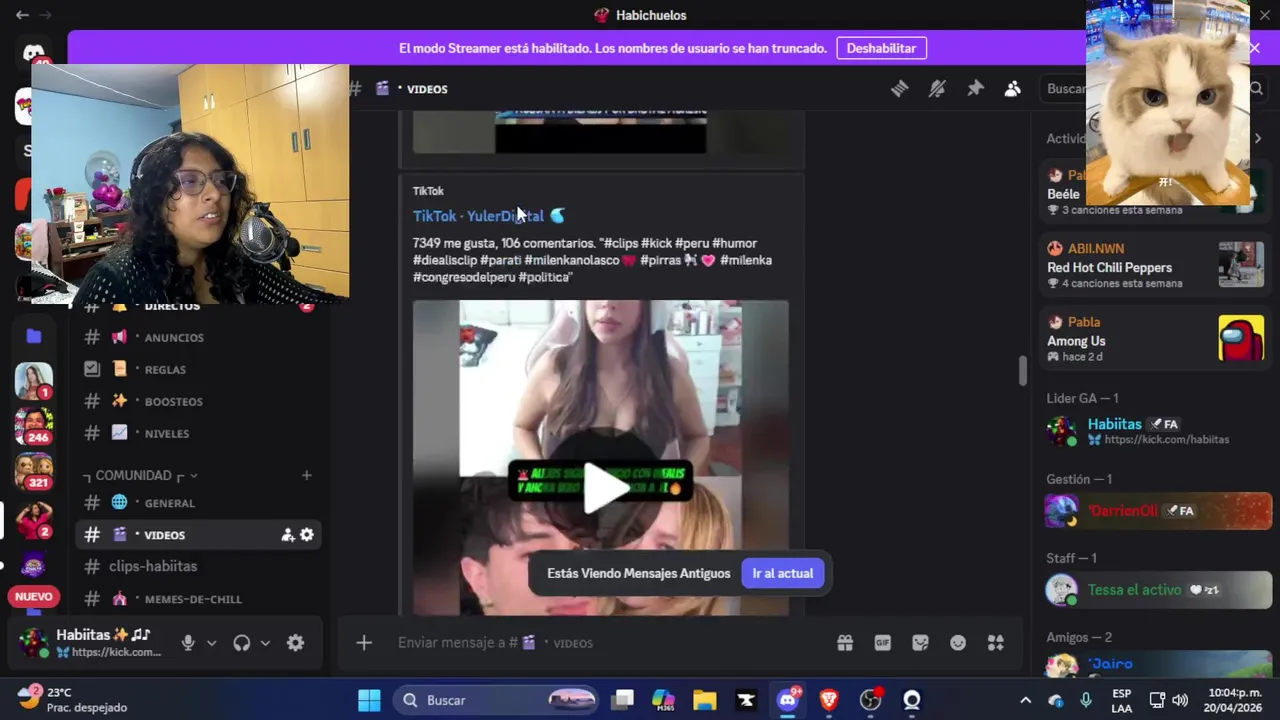Open File Explorer from taskbar

click(x=705, y=700)
